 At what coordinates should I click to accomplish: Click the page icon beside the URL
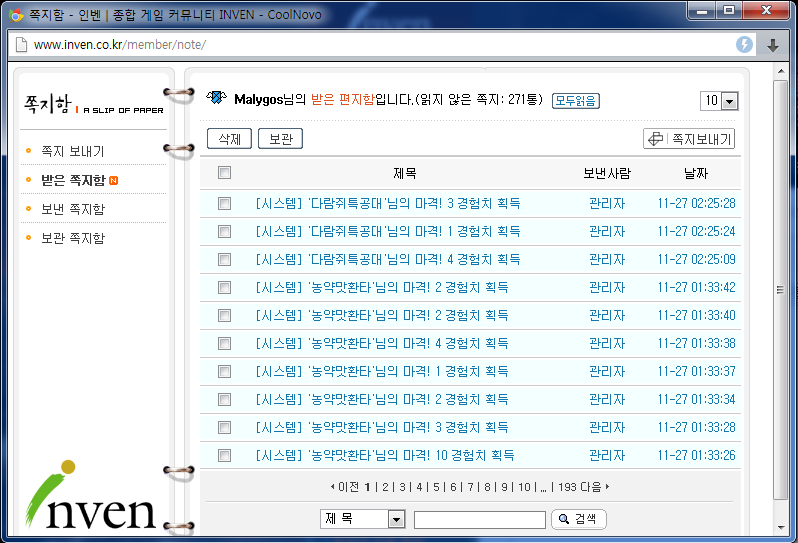pyautogui.click(x=21, y=45)
